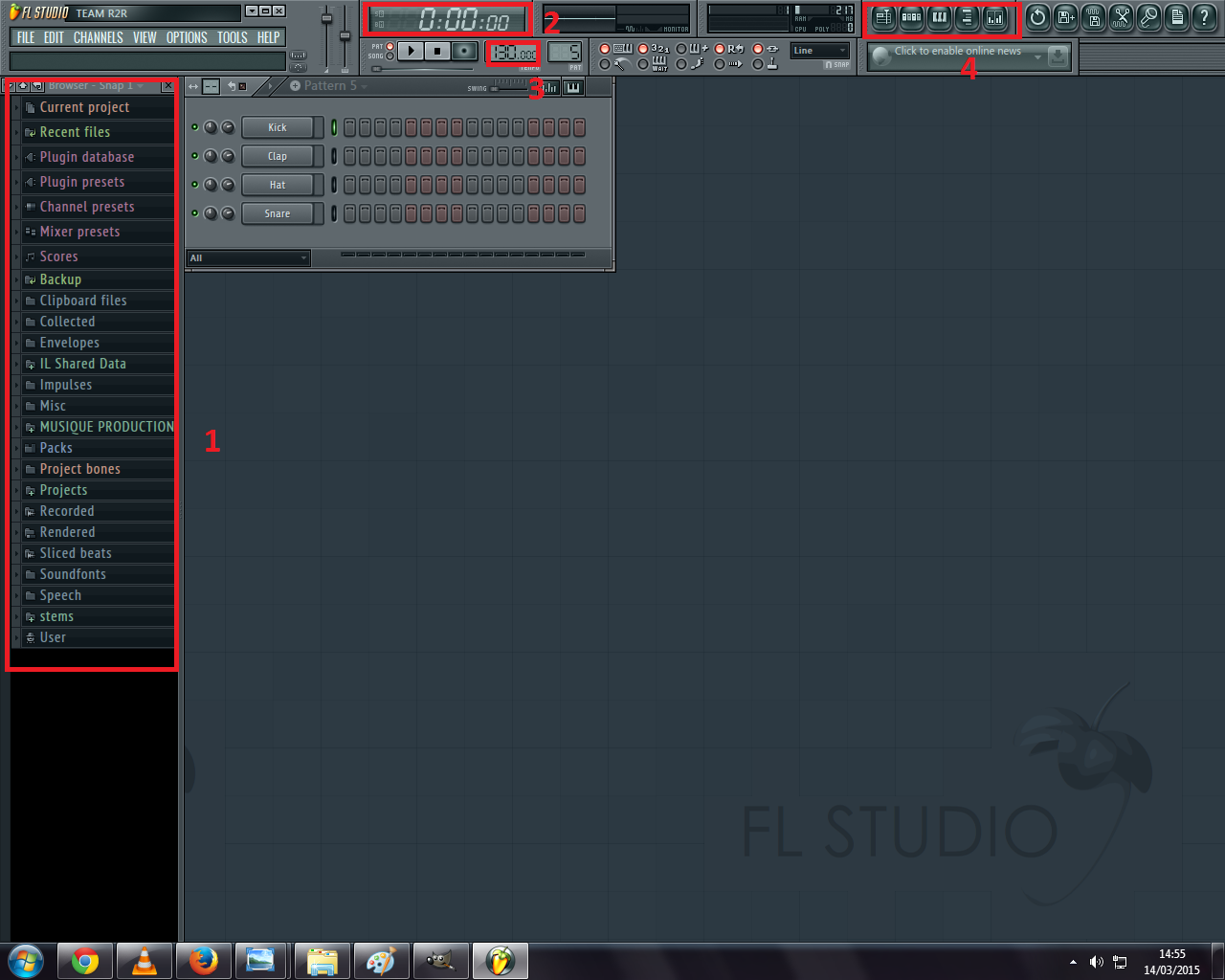Open graph editor icon in step sequencer
This screenshot has height=980, width=1225.
pos(549,87)
